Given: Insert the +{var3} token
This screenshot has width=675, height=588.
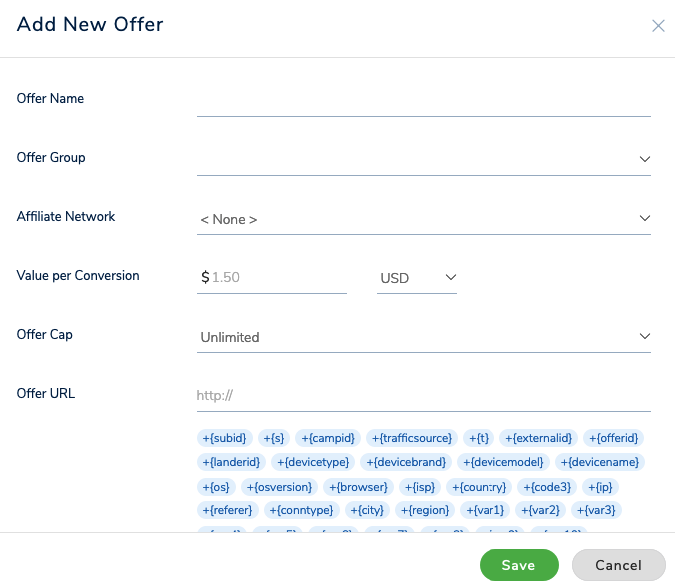Looking at the screenshot, I should tap(596, 511).
